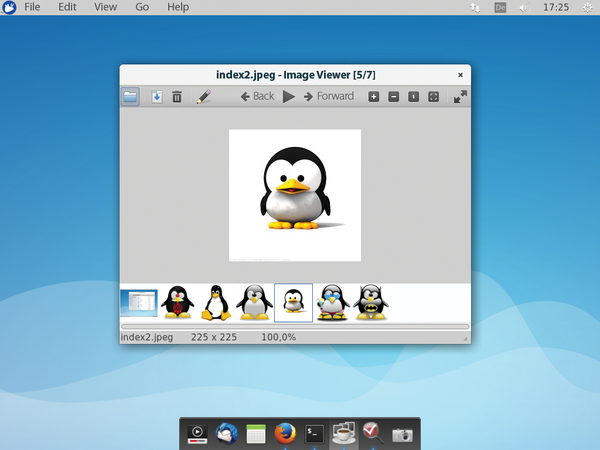Screen dimensions: 600x450
Task: Select the Batman penguin thumbnail
Action: point(371,302)
